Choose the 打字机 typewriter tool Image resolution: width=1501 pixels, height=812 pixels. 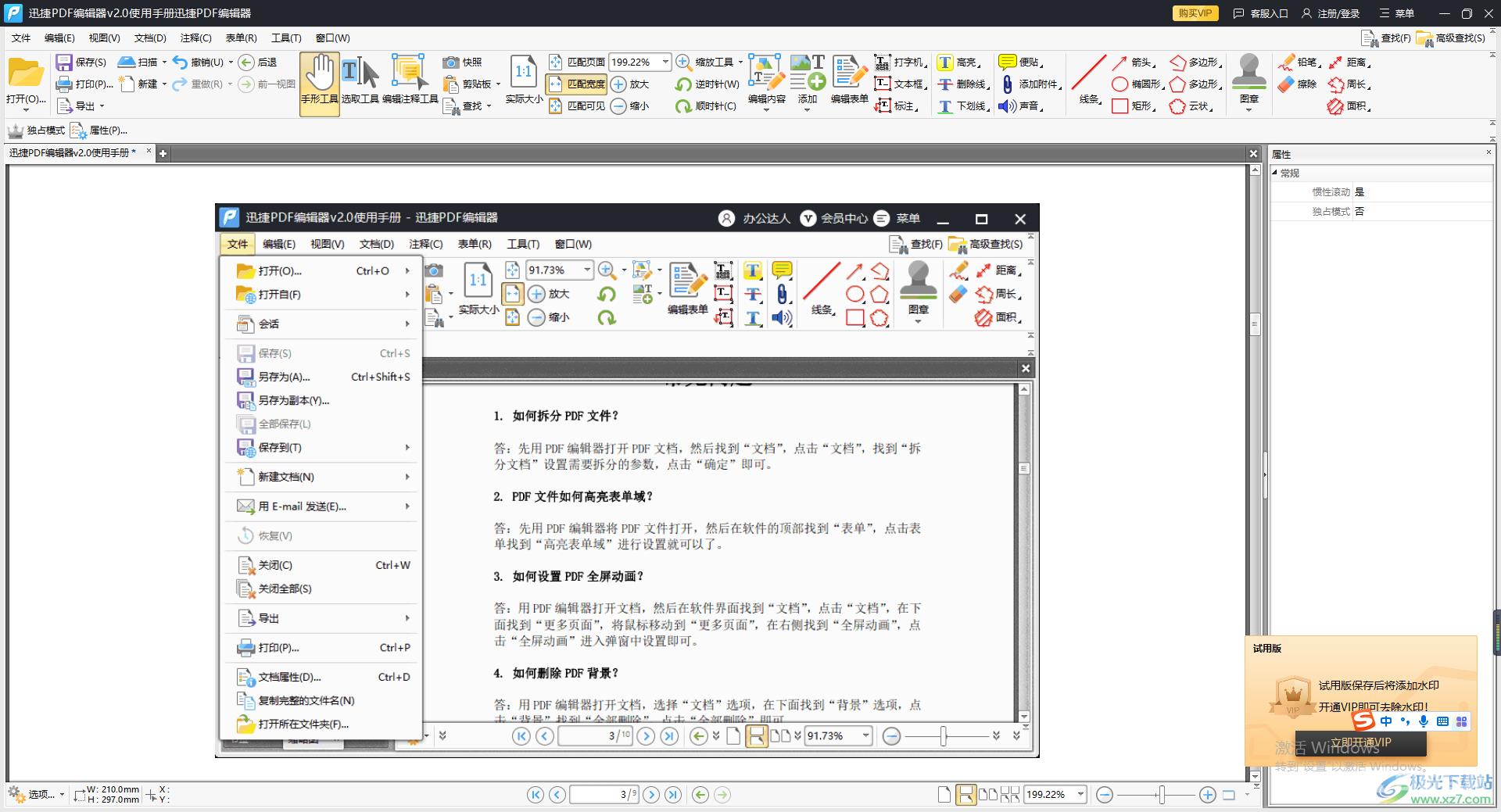899,62
